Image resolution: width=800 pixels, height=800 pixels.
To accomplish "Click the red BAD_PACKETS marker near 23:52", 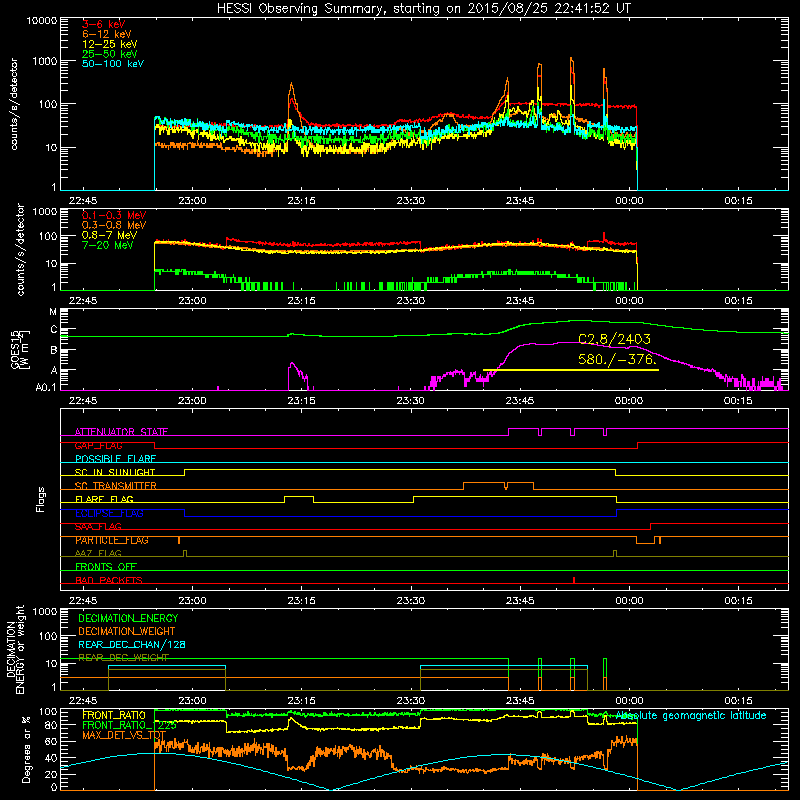I will [574, 580].
